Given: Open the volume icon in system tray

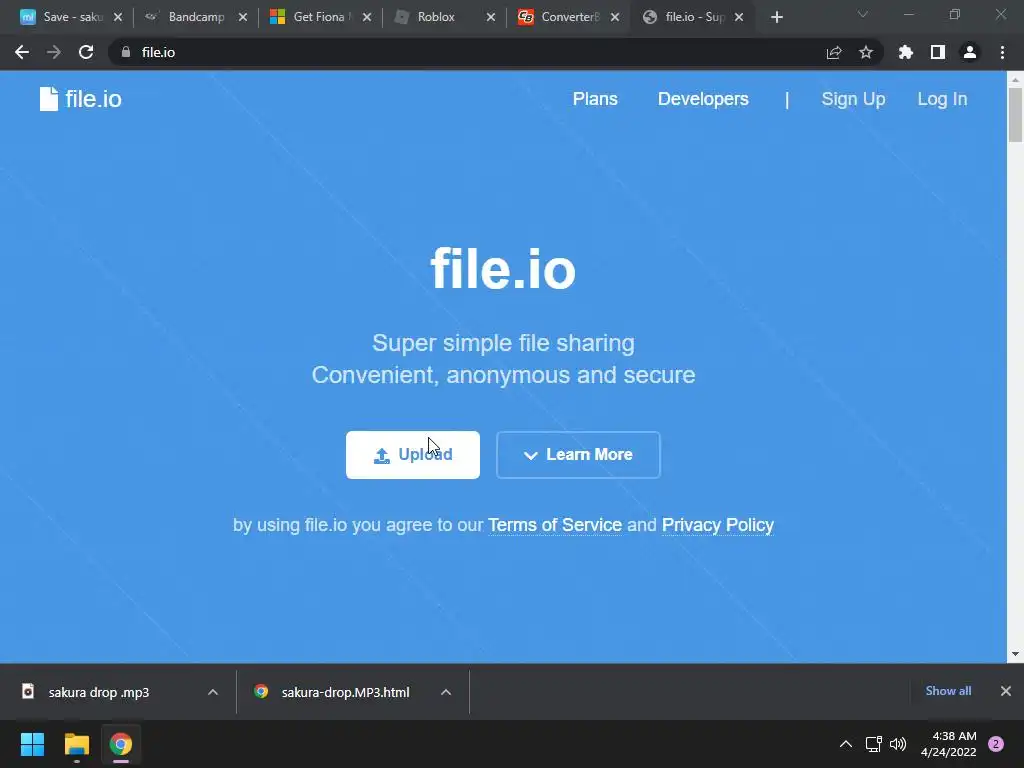Looking at the screenshot, I should 899,744.
